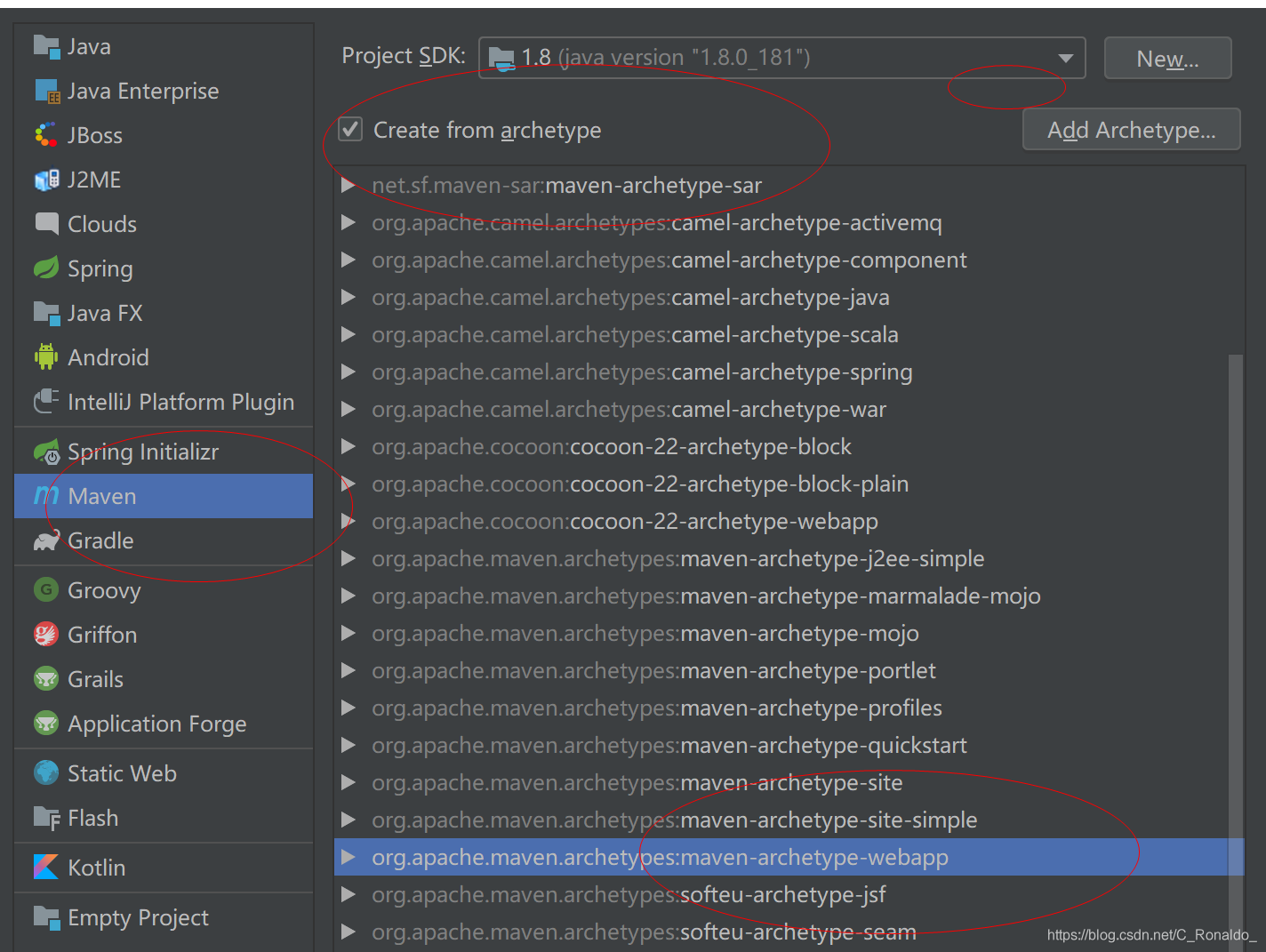This screenshot has width=1266, height=952.
Task: Click the Gradle elephant icon
Action: click(x=46, y=540)
